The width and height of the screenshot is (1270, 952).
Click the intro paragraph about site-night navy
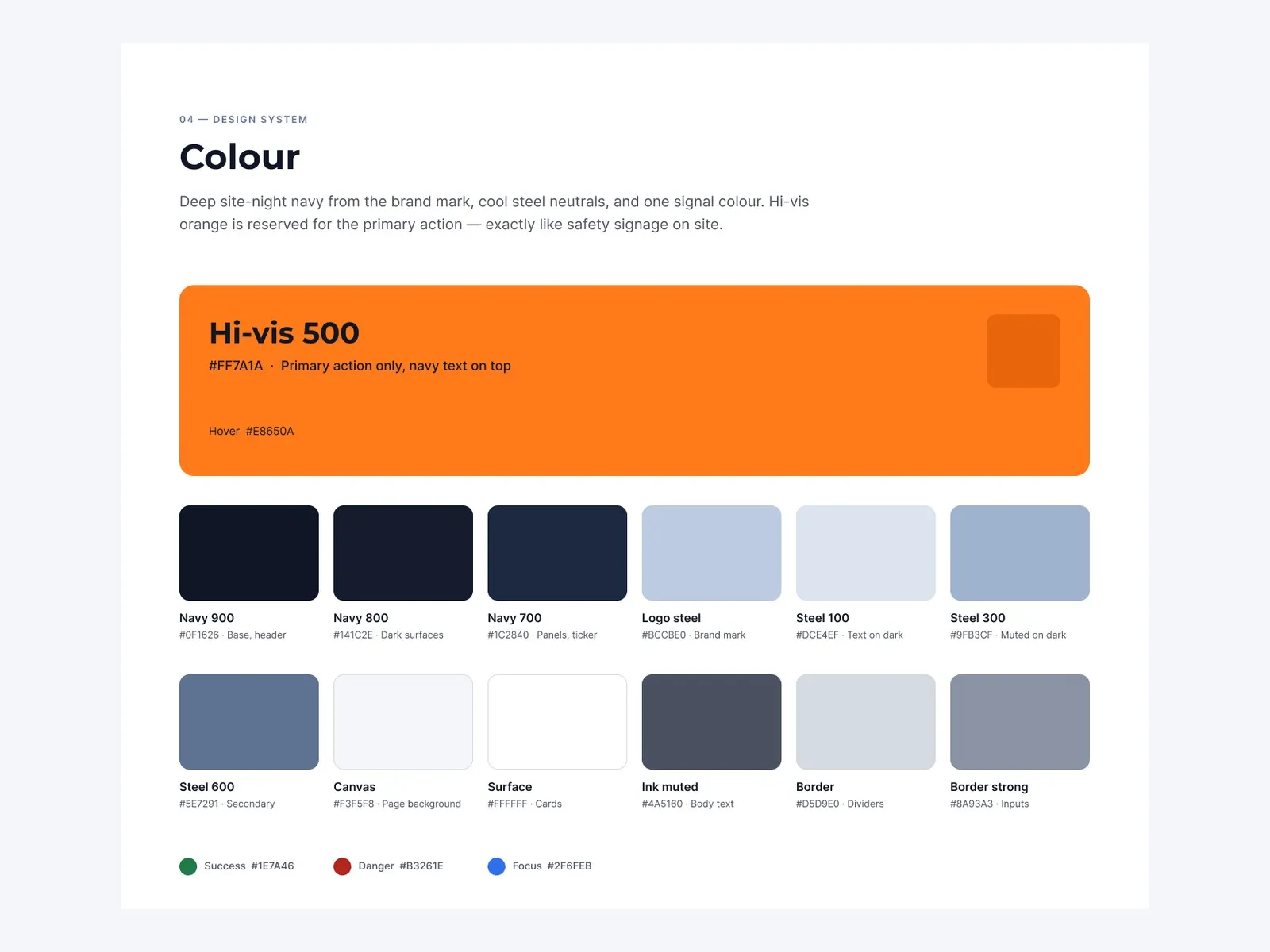pyautogui.click(x=494, y=213)
